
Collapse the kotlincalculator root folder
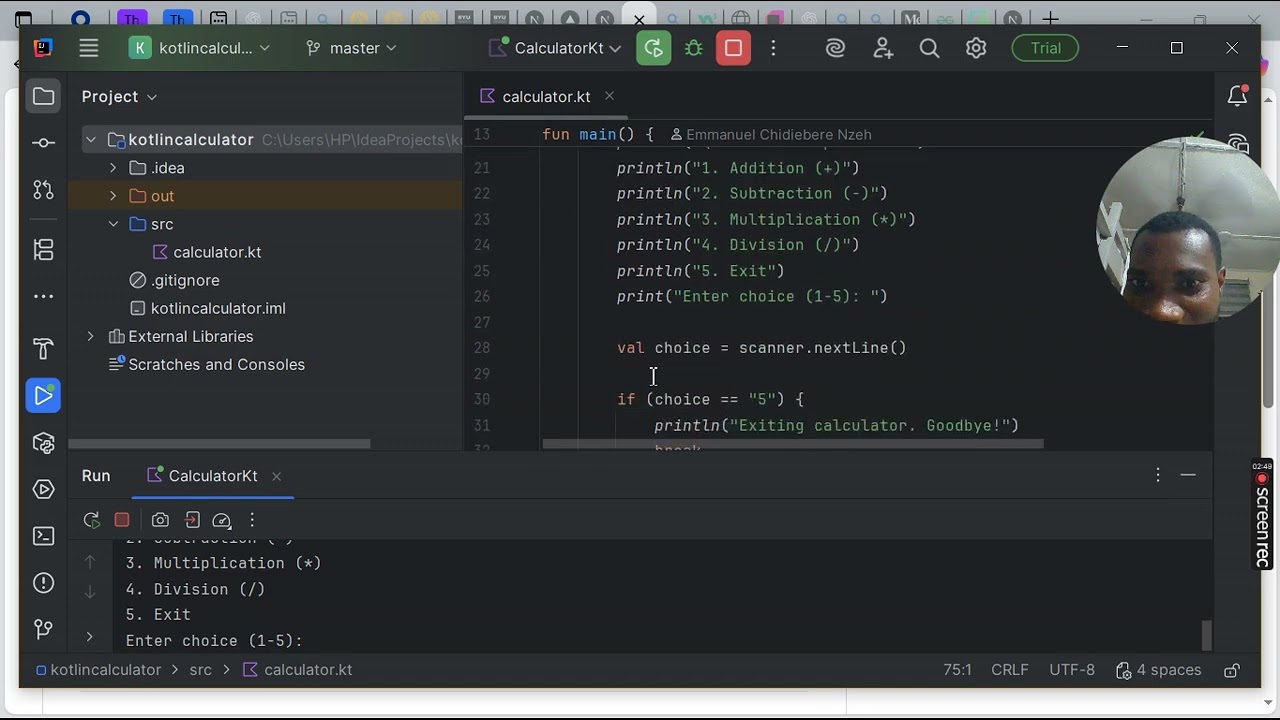coord(91,140)
